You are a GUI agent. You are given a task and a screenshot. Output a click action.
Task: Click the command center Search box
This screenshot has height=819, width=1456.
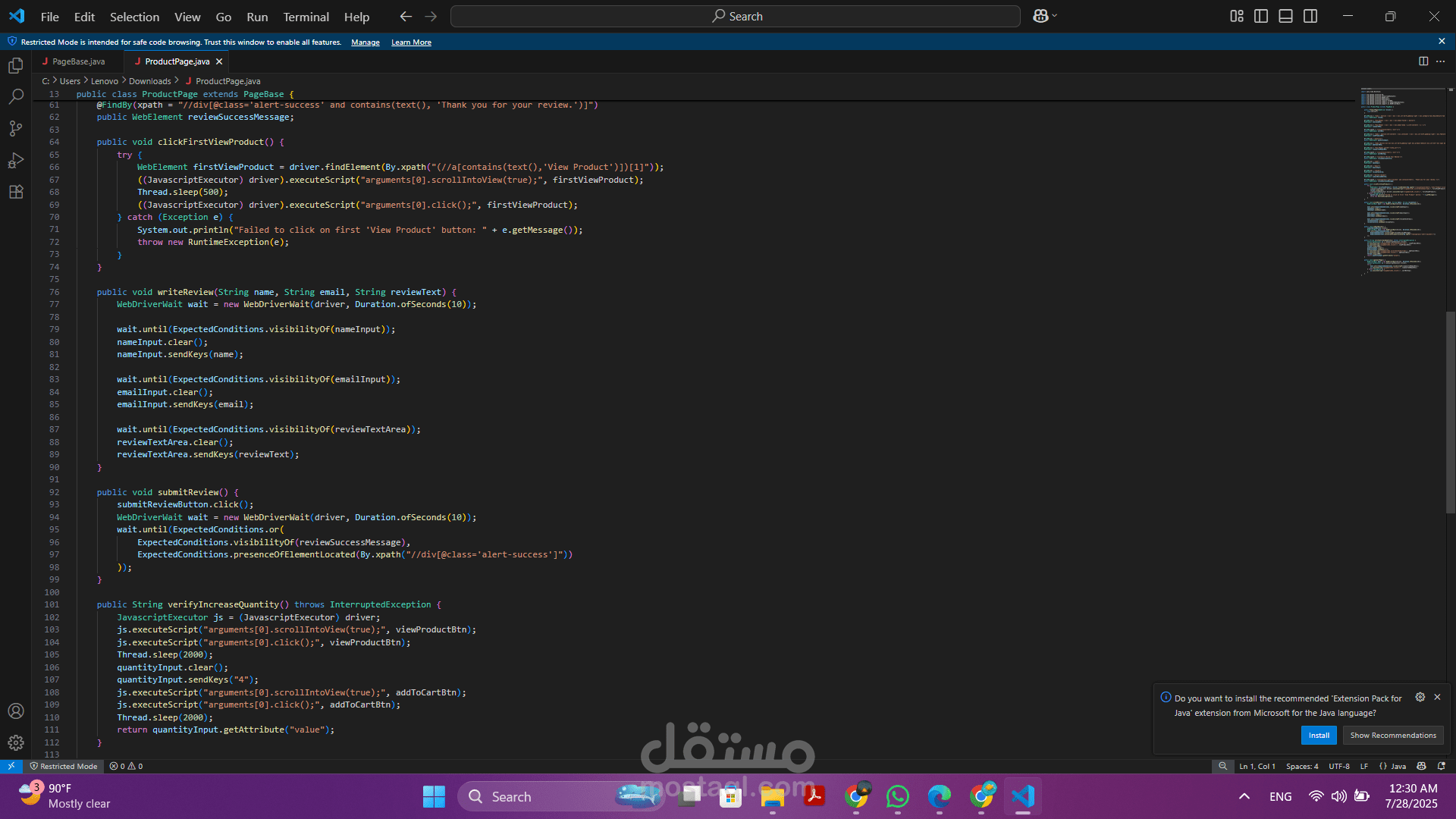click(735, 16)
